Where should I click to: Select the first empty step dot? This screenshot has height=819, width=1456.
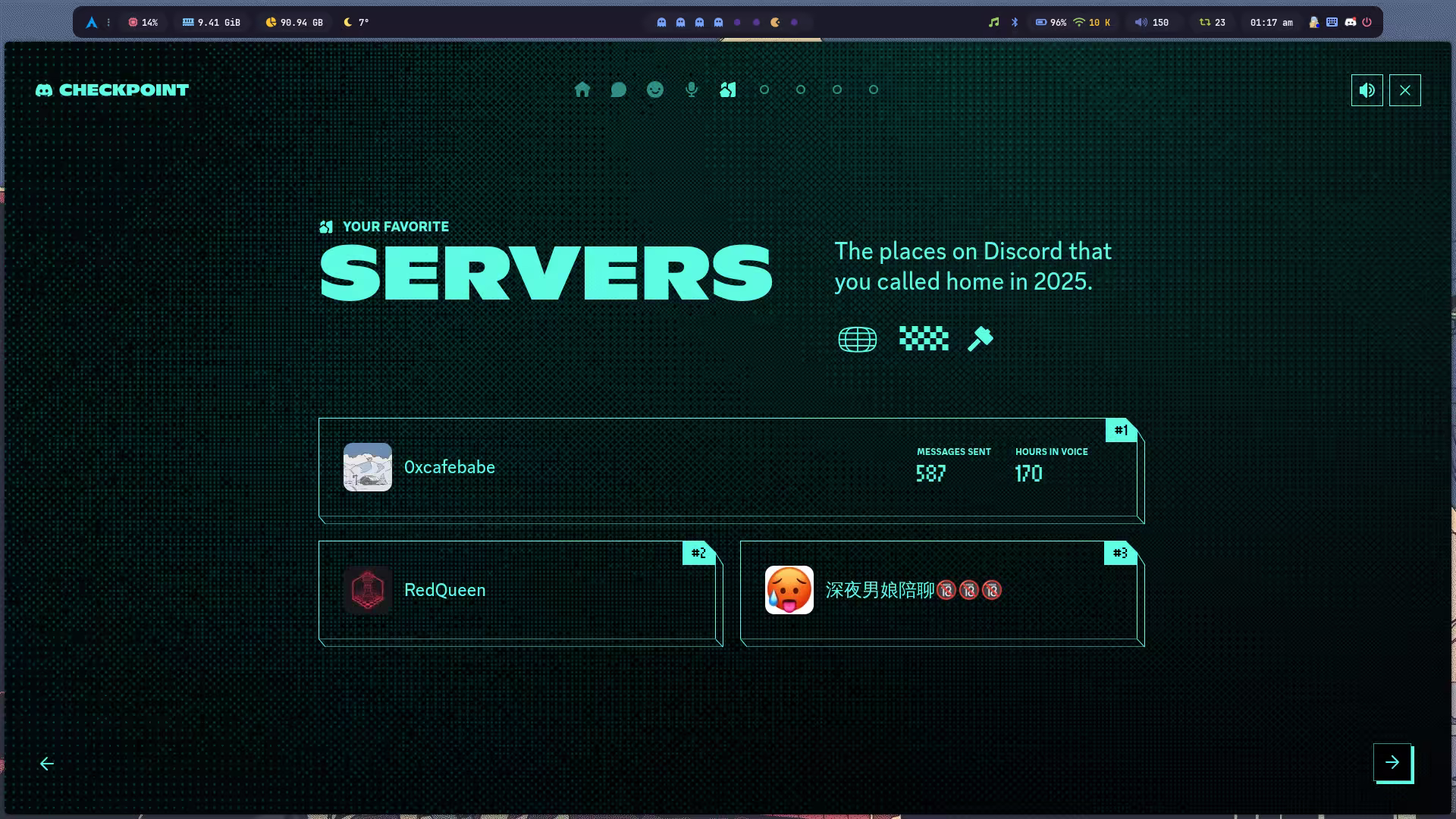click(x=764, y=89)
